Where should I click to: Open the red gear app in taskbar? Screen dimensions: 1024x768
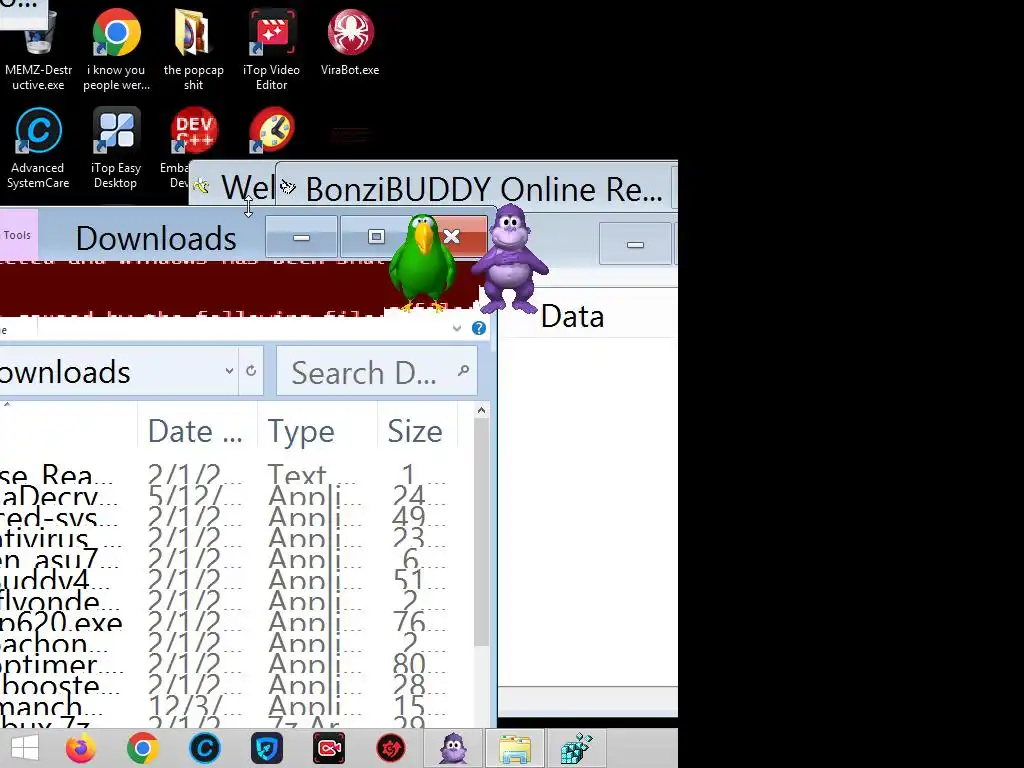(391, 748)
